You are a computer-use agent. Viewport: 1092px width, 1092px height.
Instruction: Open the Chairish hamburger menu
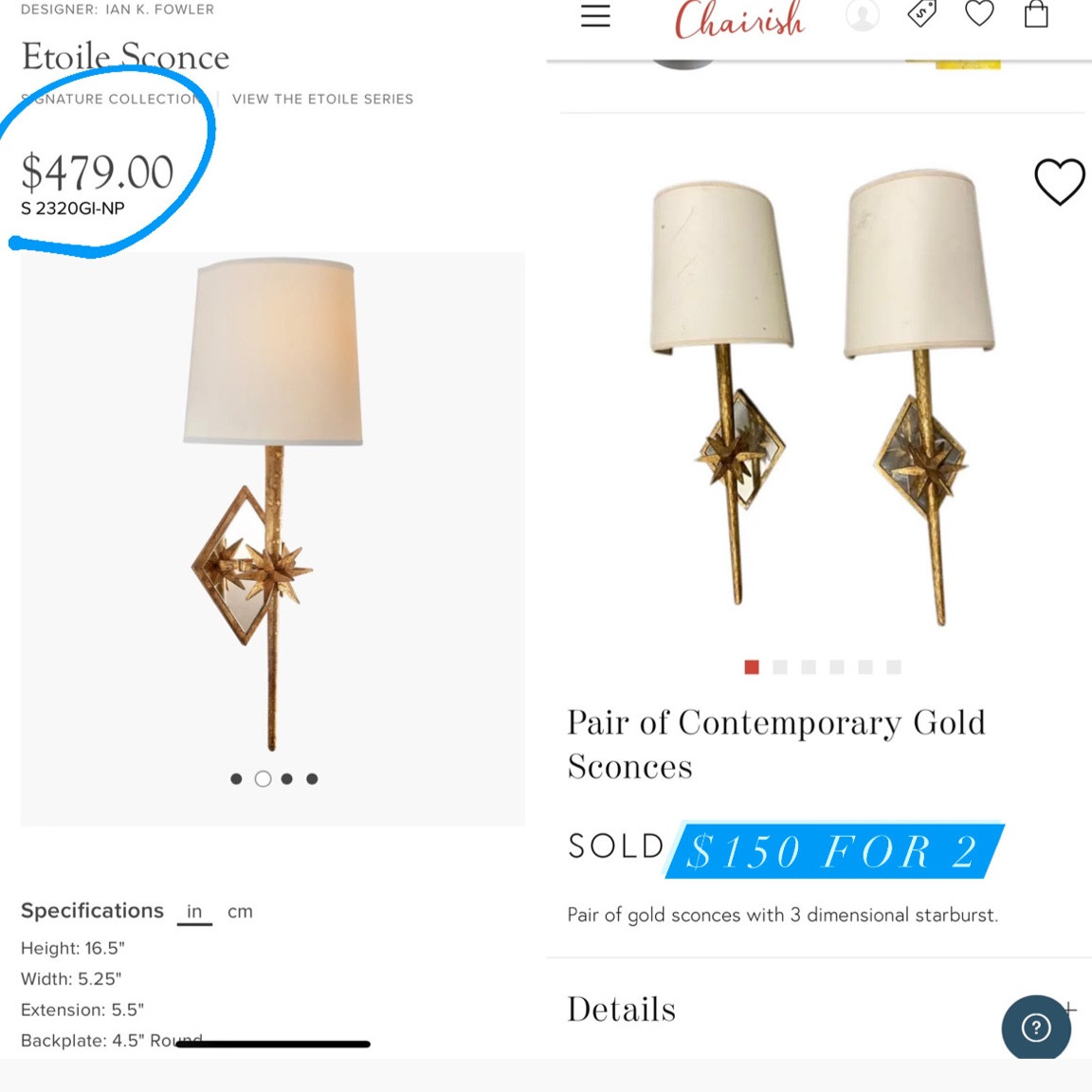pyautogui.click(x=595, y=16)
